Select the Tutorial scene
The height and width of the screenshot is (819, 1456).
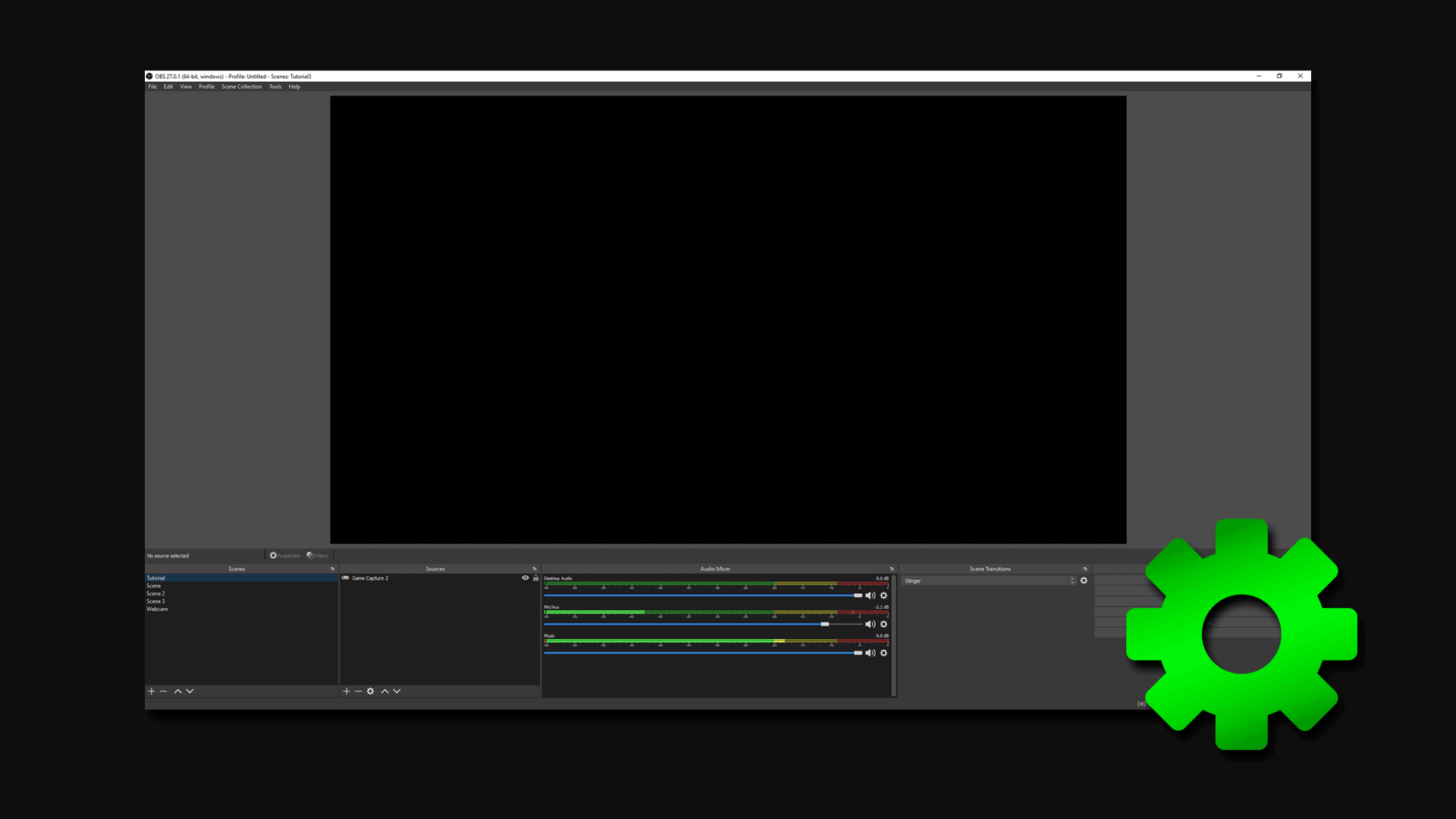[241, 579]
